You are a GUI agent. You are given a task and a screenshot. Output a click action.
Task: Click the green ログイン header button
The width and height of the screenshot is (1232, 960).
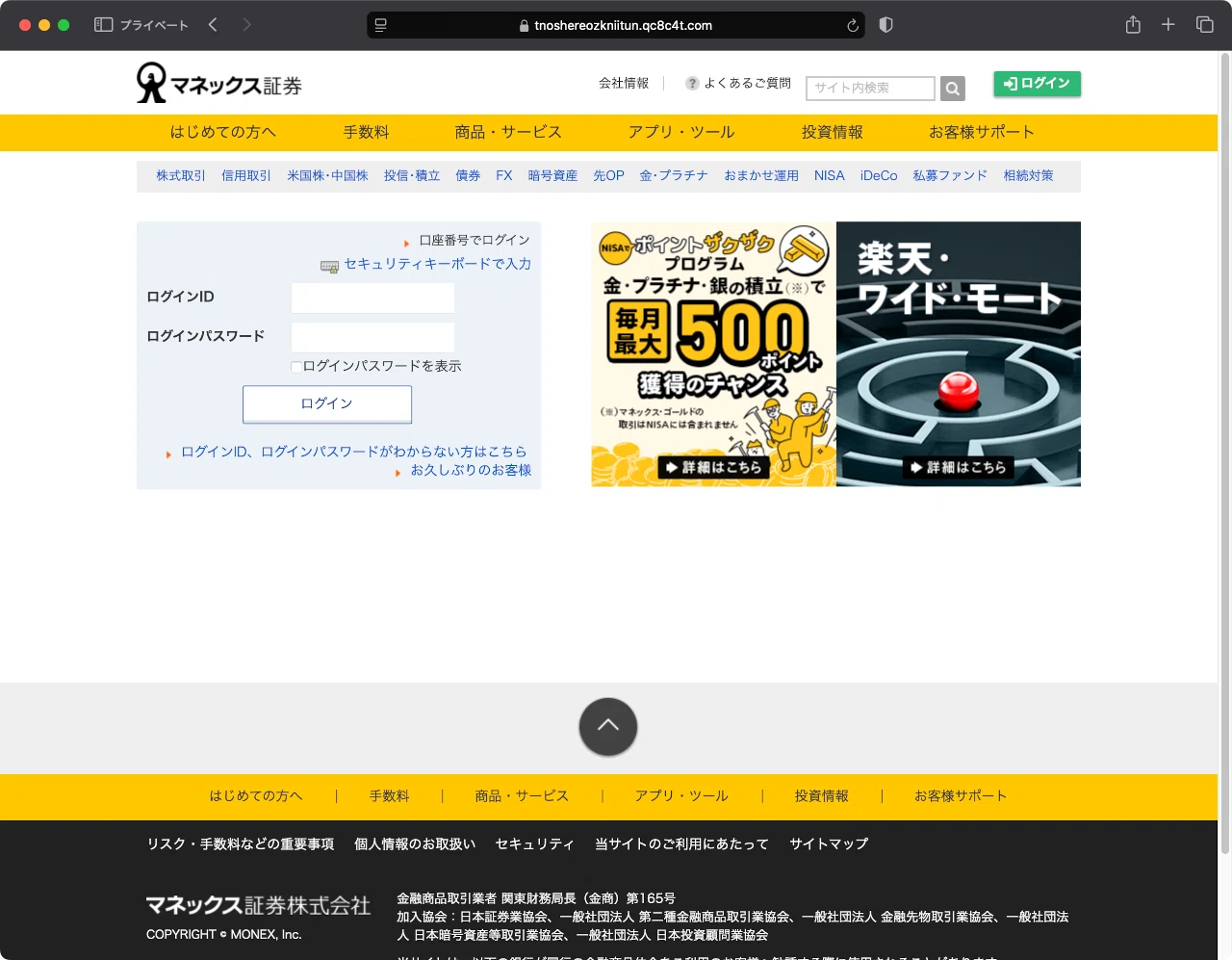click(1038, 84)
